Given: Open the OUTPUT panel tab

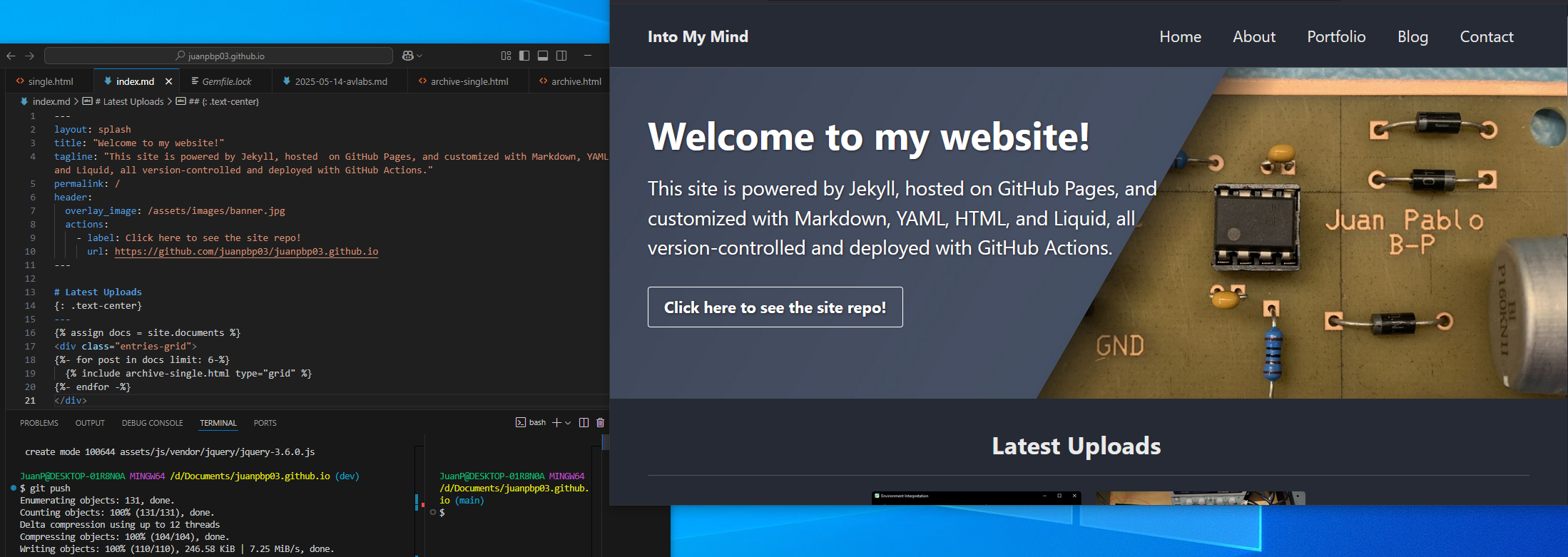Looking at the screenshot, I should [90, 423].
